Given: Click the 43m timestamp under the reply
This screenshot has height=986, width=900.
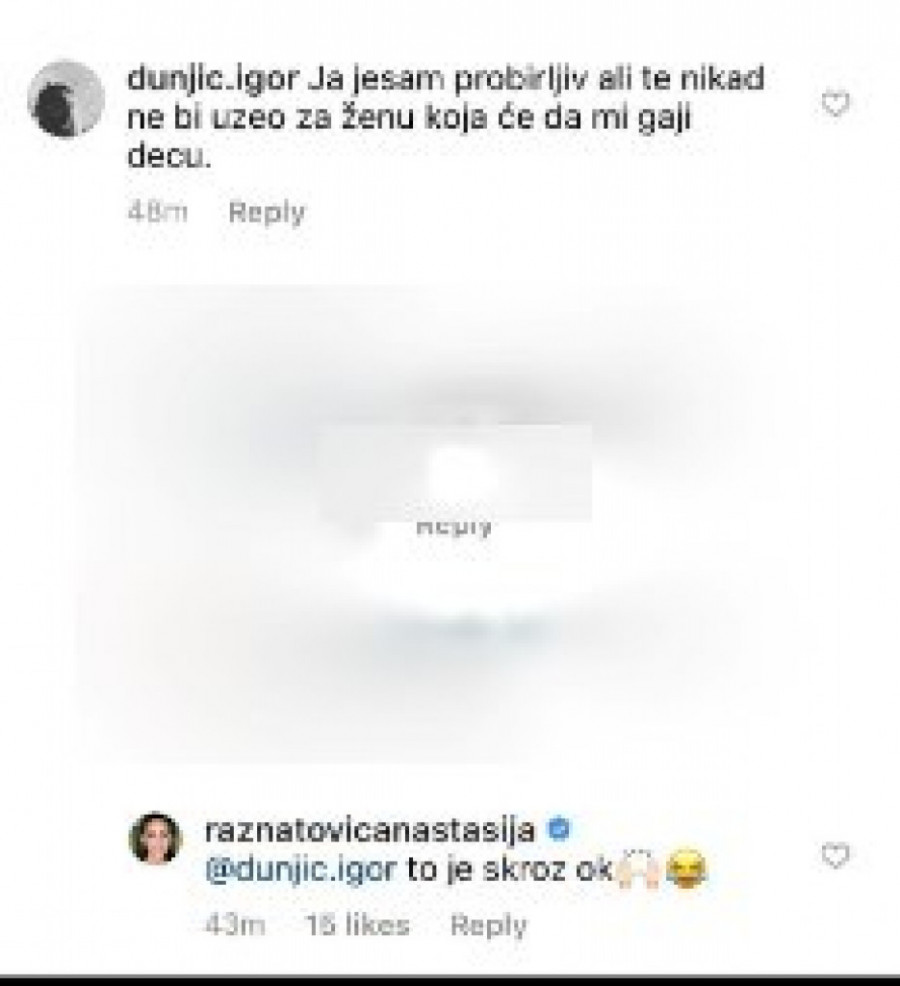Looking at the screenshot, I should point(235,925).
